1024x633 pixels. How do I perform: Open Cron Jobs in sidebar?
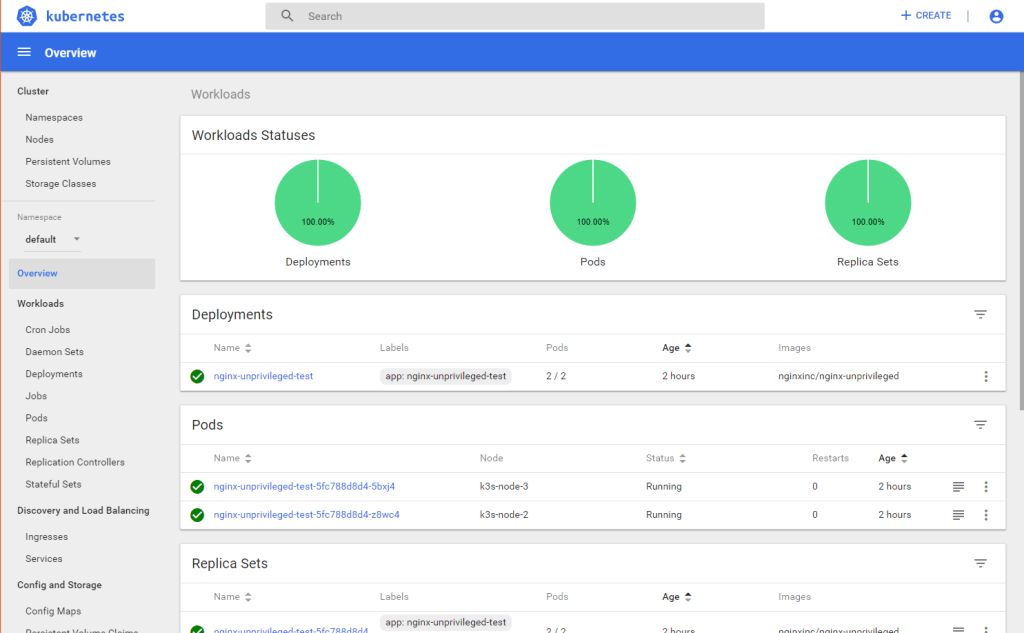click(x=48, y=330)
